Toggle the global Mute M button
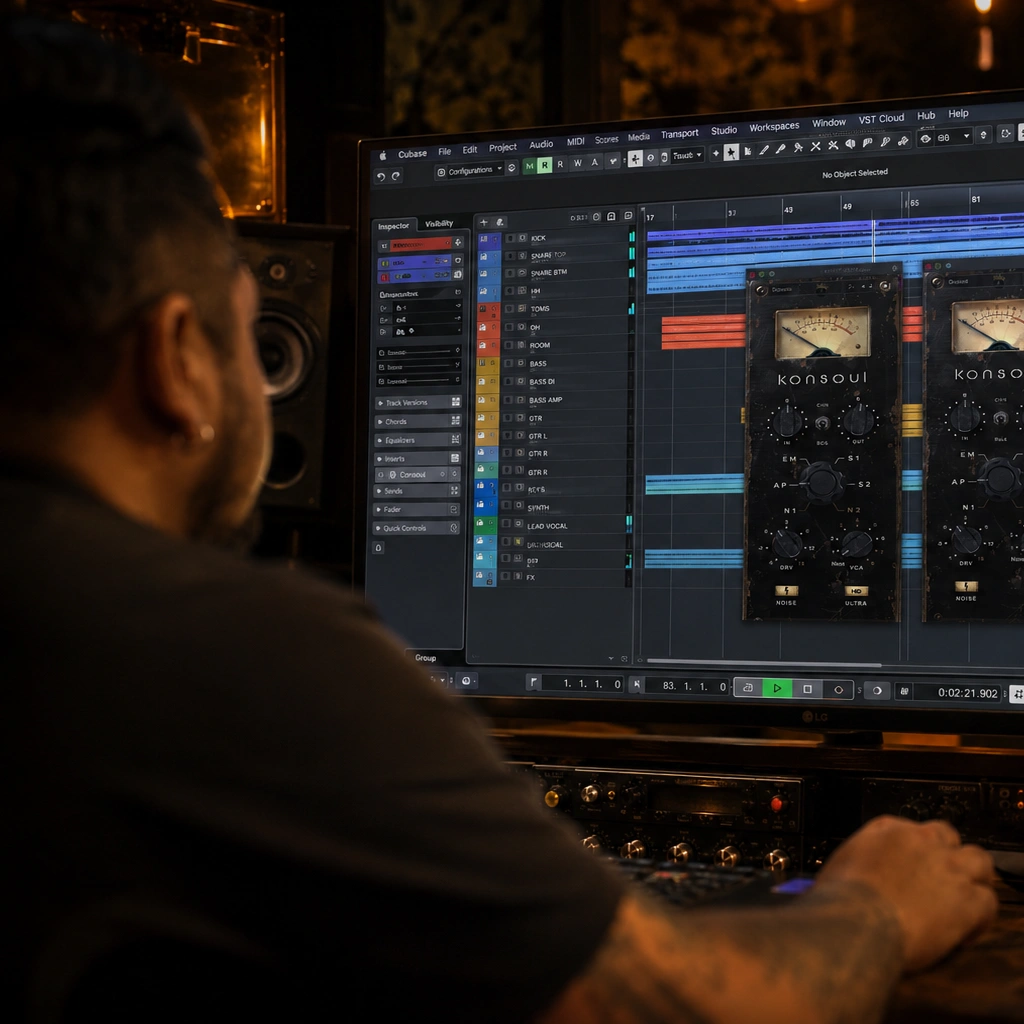Screen dimensions: 1024x1024 click(530, 166)
